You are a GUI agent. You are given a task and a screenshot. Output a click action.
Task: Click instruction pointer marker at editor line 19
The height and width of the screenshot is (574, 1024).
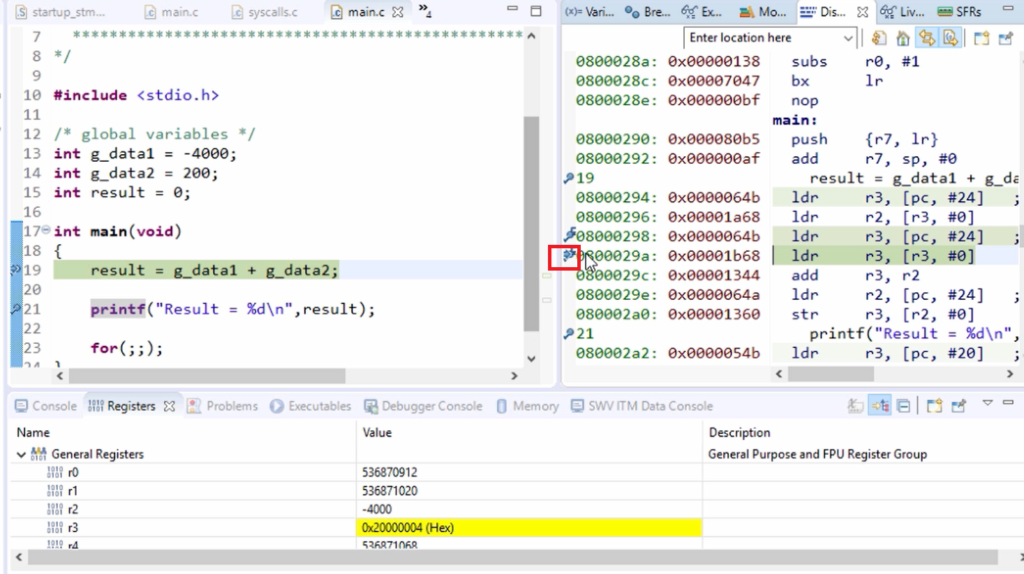coord(16,270)
